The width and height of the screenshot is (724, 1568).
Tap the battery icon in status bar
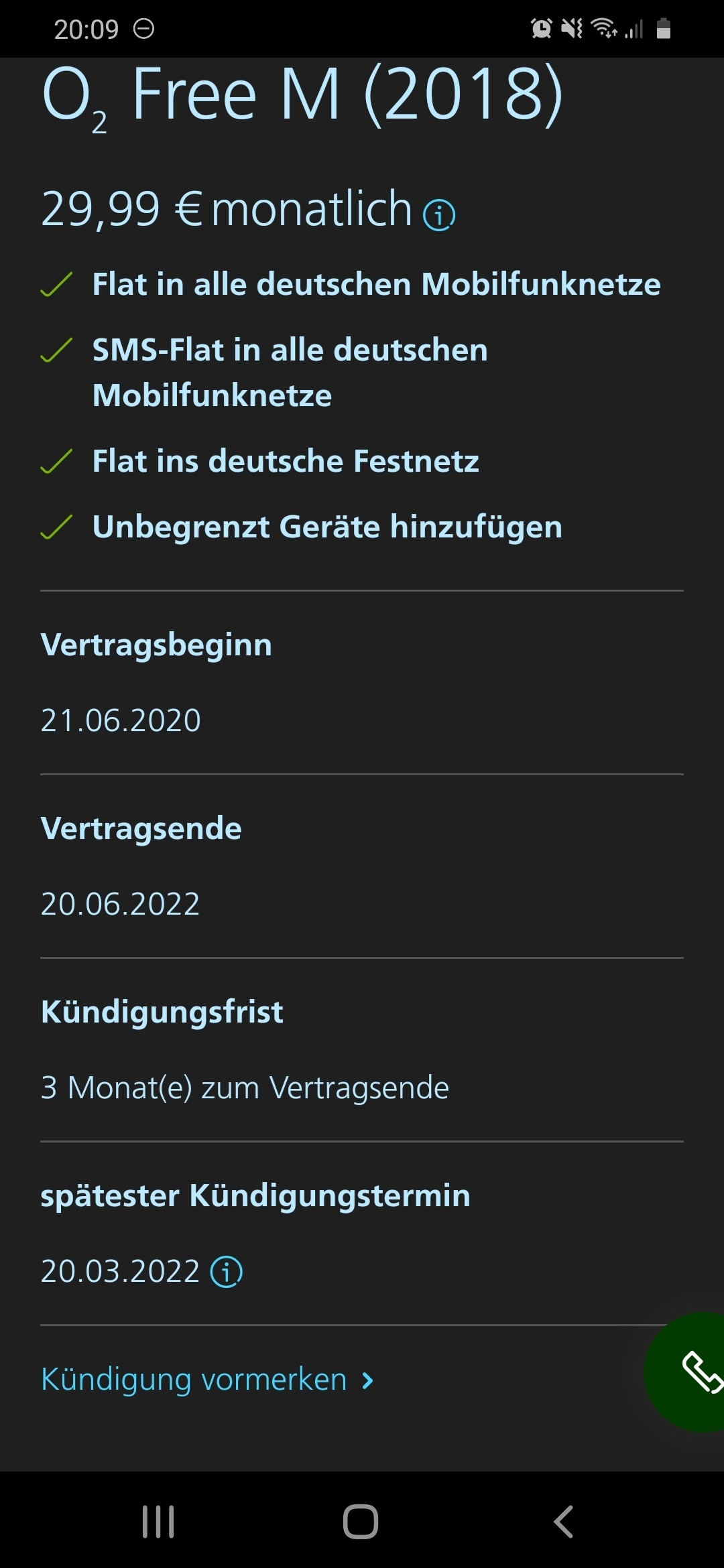[664, 29]
